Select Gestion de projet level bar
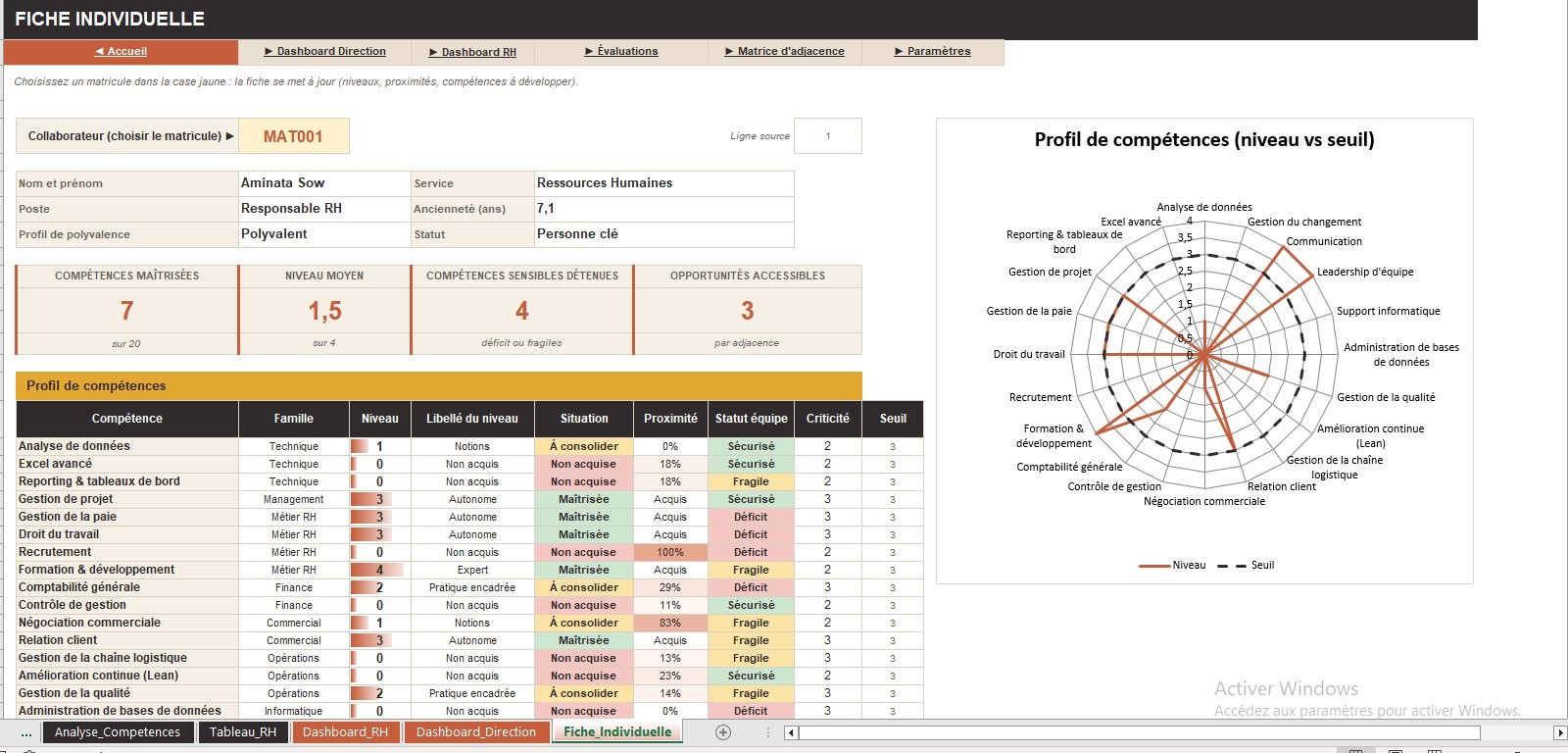This screenshot has height=753, width=1568. (x=379, y=499)
